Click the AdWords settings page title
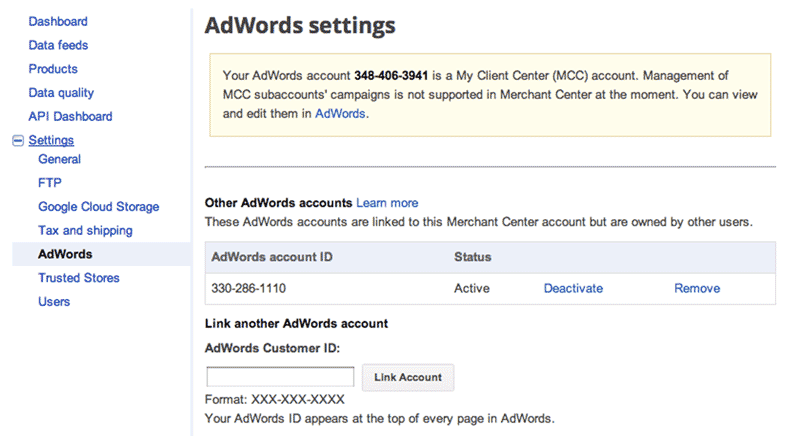The width and height of the screenshot is (800, 436). [x=300, y=25]
